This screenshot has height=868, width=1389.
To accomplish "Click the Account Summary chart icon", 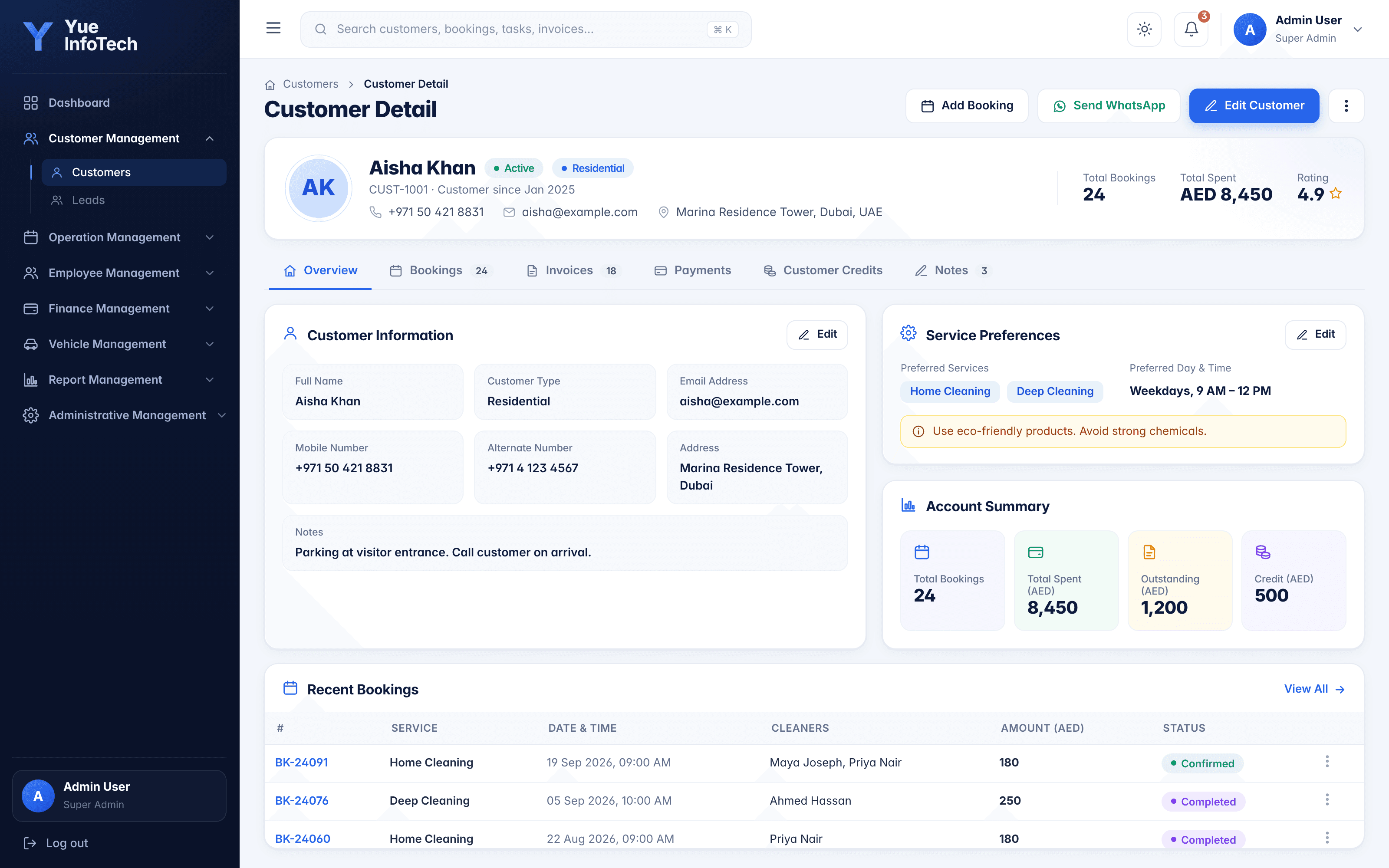I will tap(908, 505).
